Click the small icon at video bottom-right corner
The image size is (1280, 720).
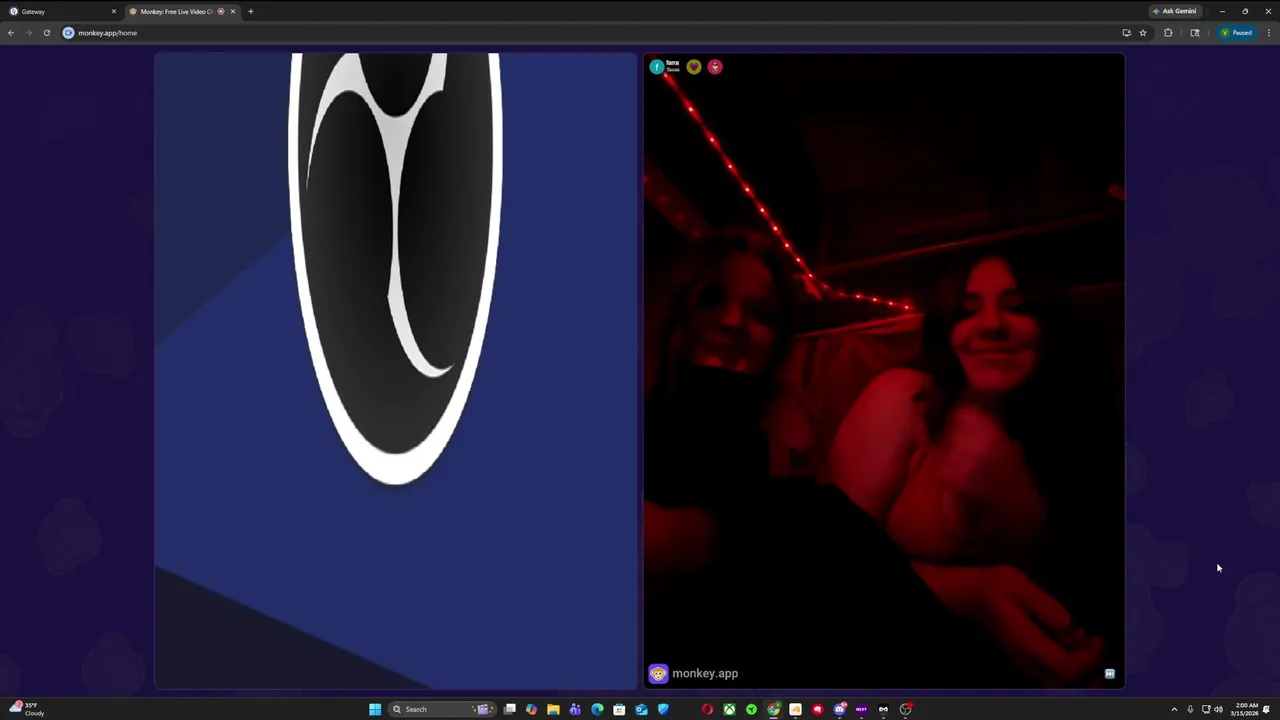1109,674
